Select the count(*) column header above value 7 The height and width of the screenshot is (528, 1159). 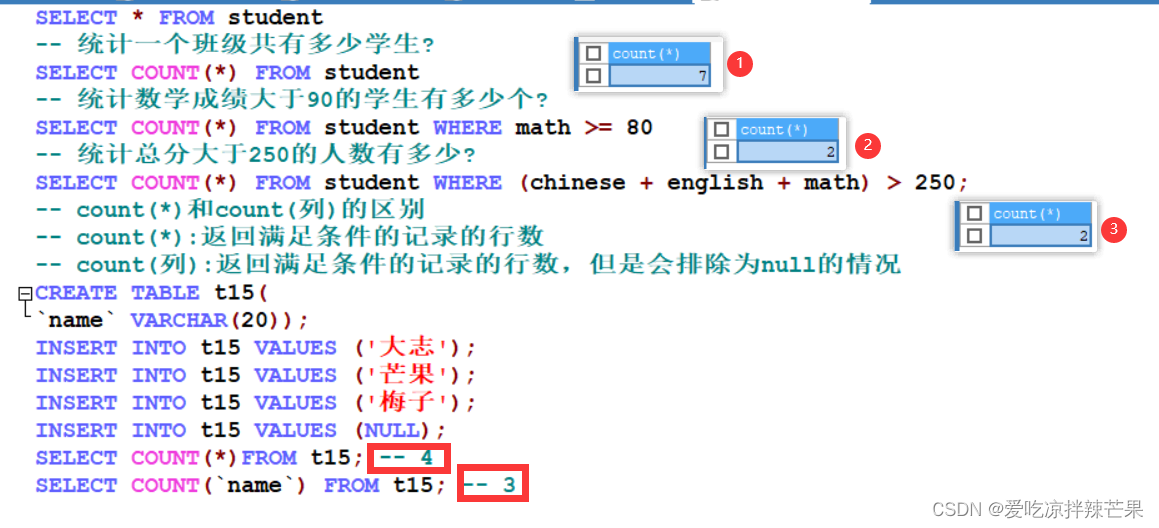click(x=660, y=54)
